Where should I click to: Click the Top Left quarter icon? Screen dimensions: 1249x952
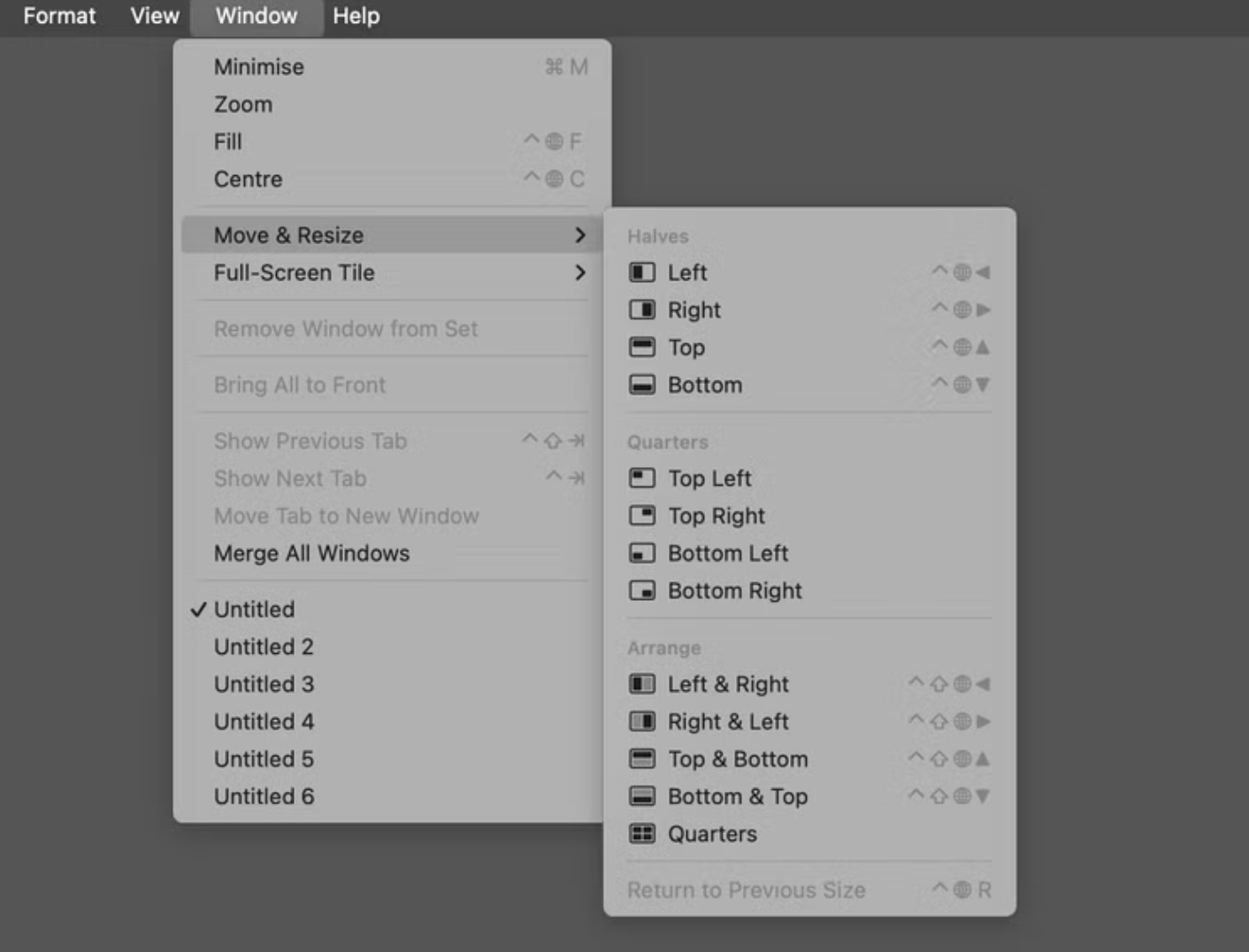click(641, 479)
